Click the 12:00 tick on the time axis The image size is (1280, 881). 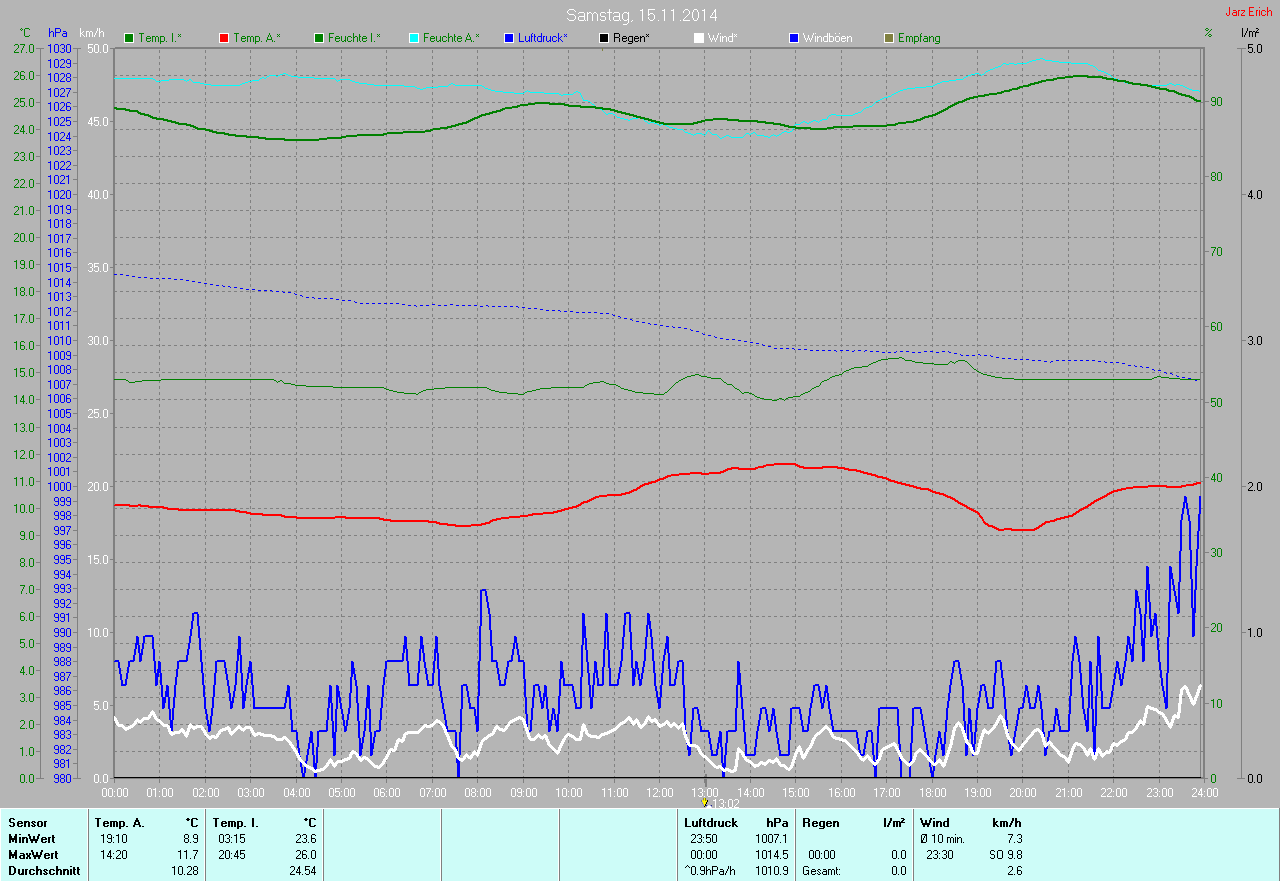click(659, 793)
